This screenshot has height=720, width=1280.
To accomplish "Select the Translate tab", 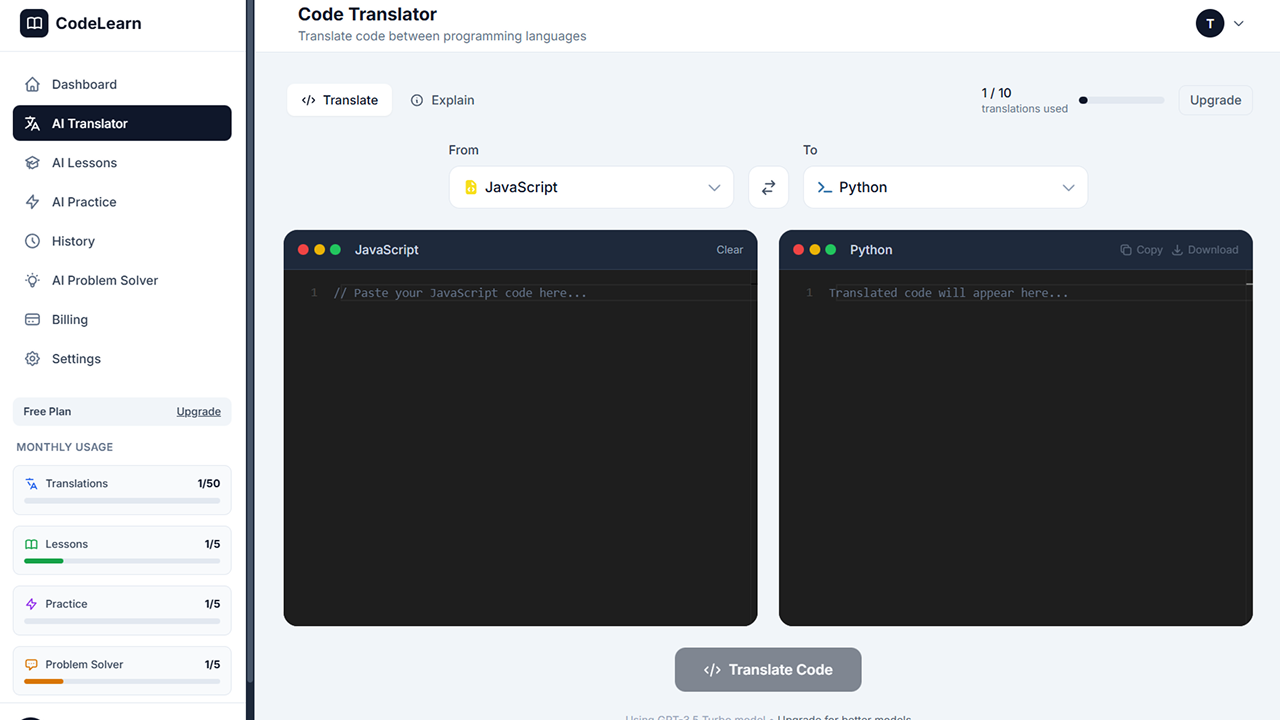I will (x=339, y=100).
